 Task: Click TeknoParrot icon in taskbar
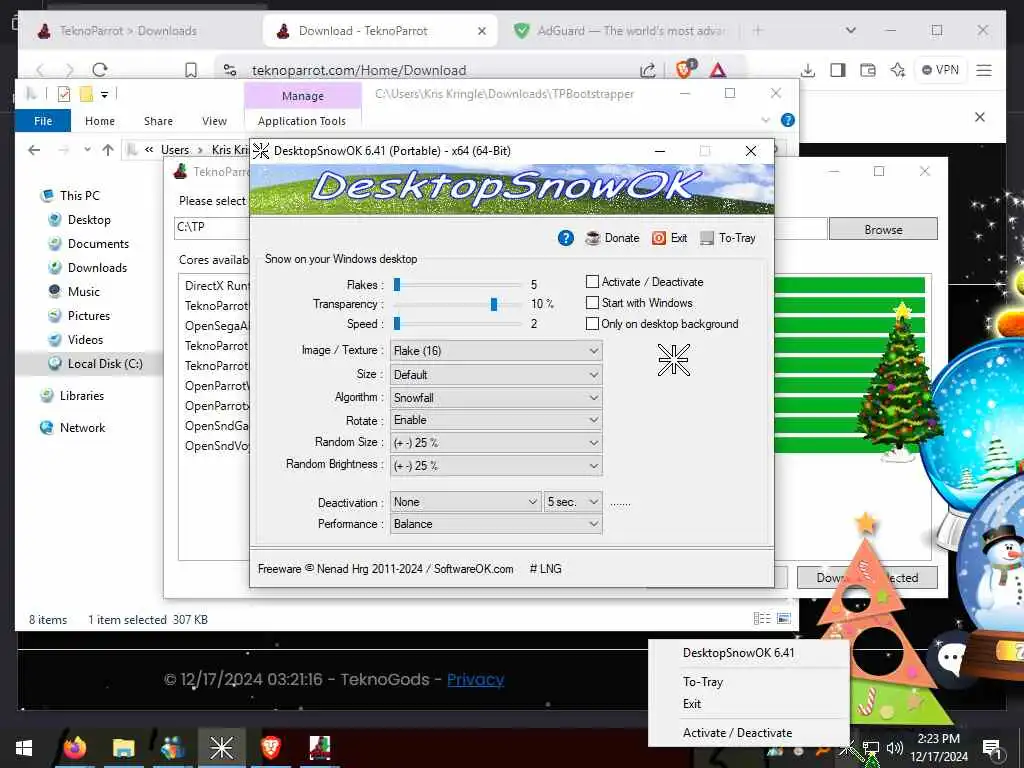tap(319, 748)
